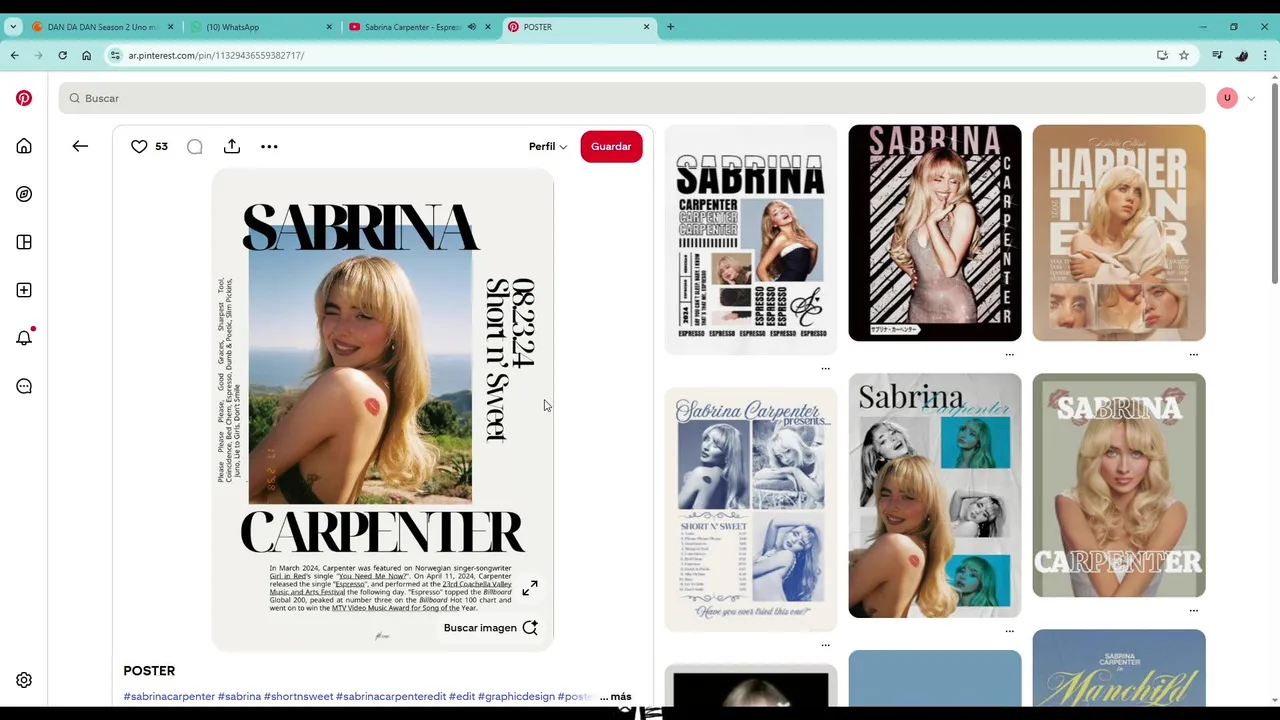Open #sabrinacarpenter hashtag link

(x=169, y=696)
